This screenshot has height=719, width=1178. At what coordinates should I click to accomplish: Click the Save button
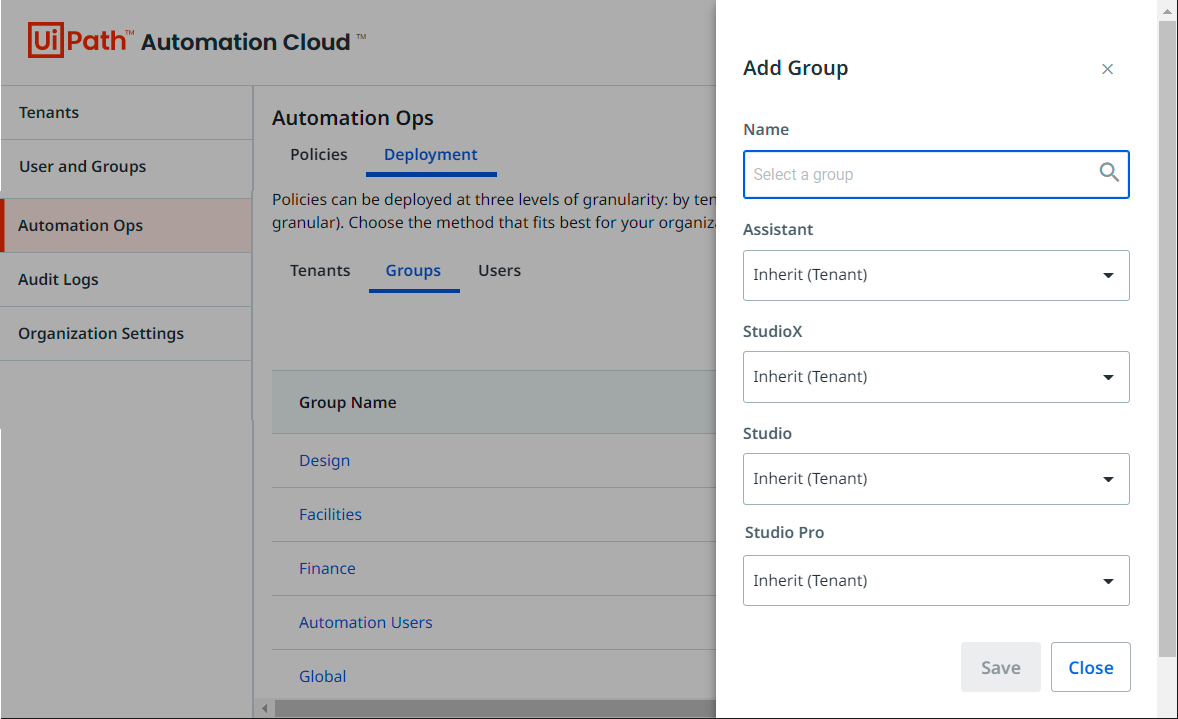[1001, 667]
